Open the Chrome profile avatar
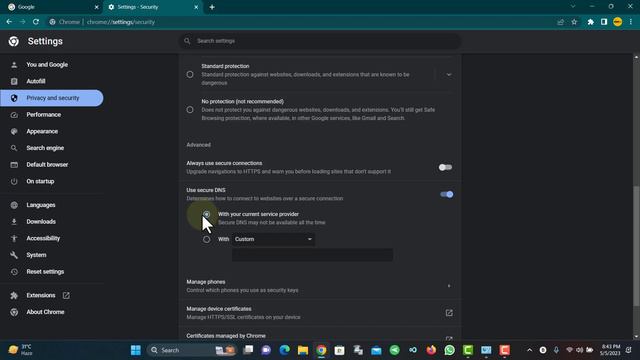The image size is (640, 360). coord(618,22)
